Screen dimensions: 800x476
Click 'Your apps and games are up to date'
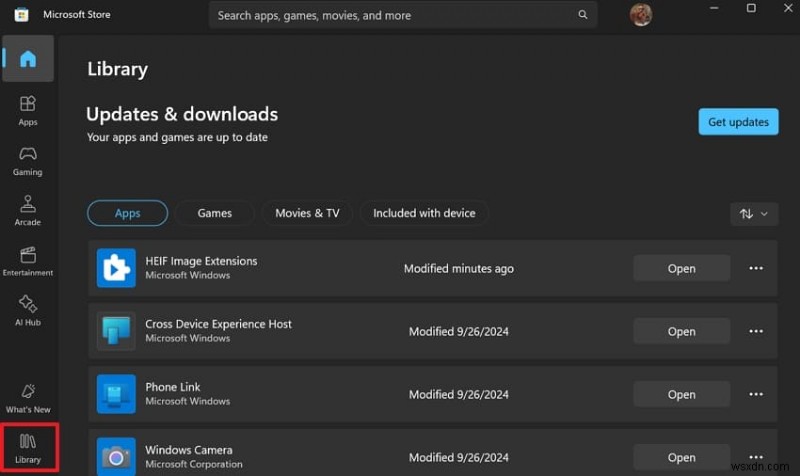(x=177, y=137)
